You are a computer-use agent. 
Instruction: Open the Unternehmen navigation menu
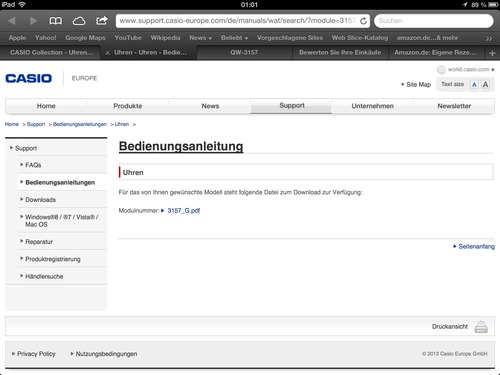point(373,106)
